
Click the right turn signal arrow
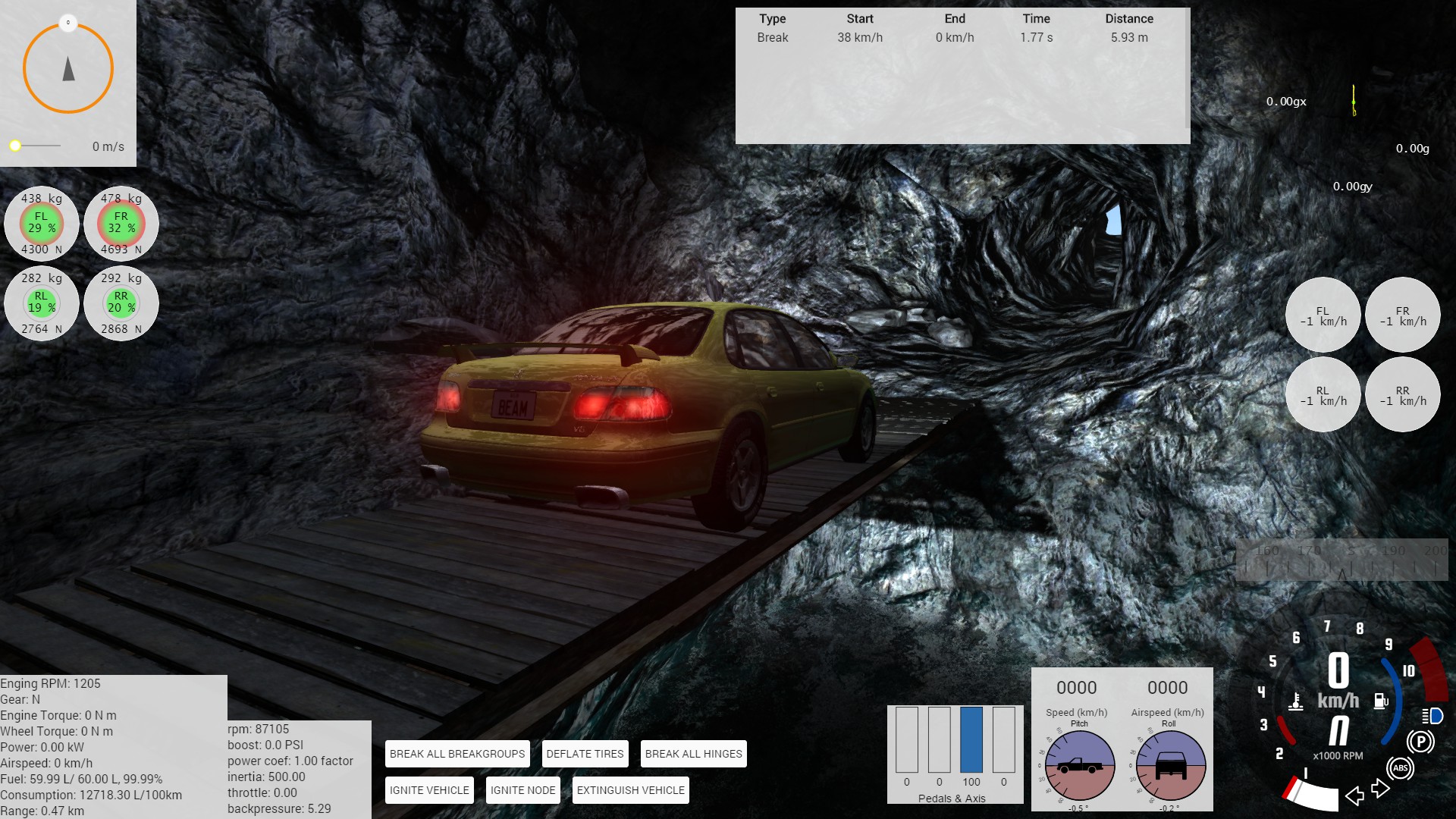(x=1380, y=789)
